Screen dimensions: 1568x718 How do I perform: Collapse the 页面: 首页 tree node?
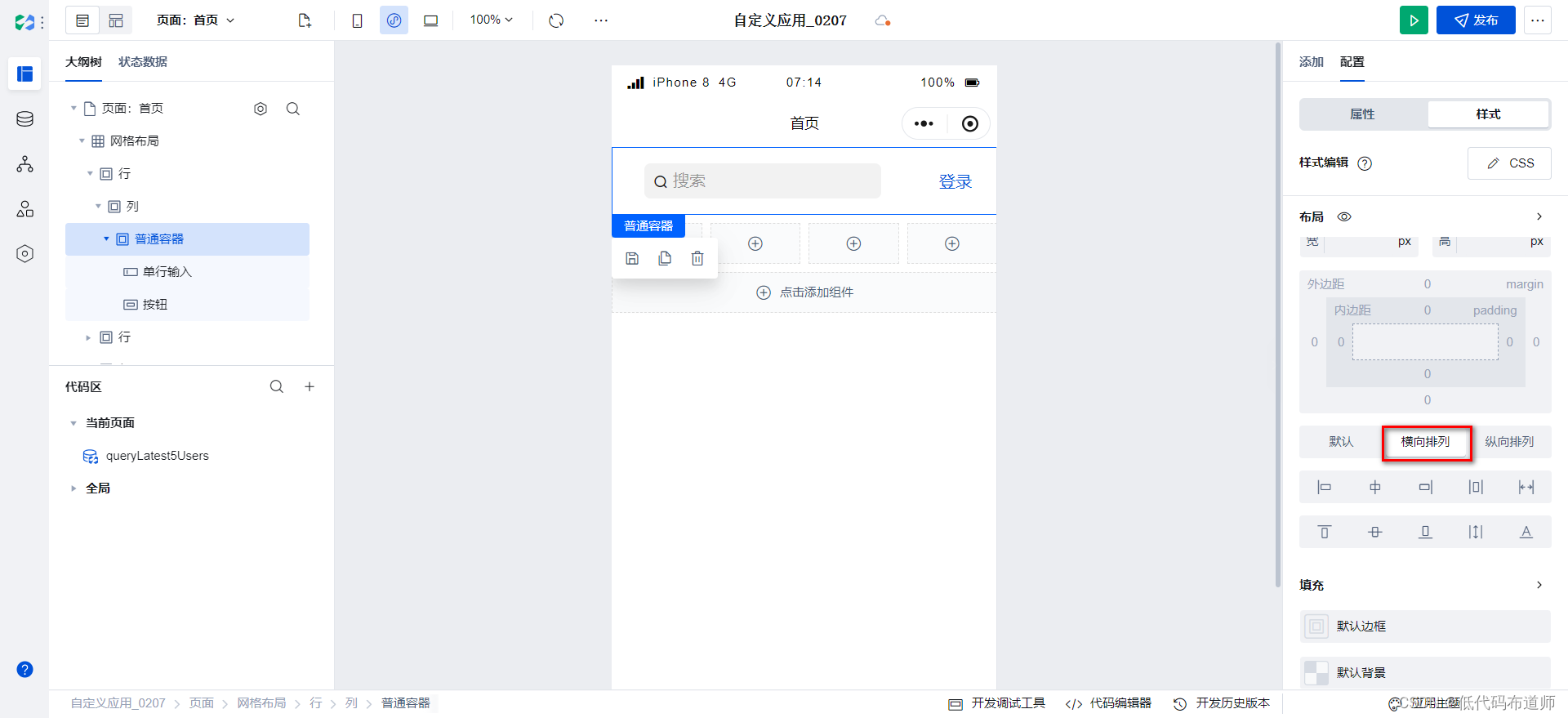(x=73, y=108)
